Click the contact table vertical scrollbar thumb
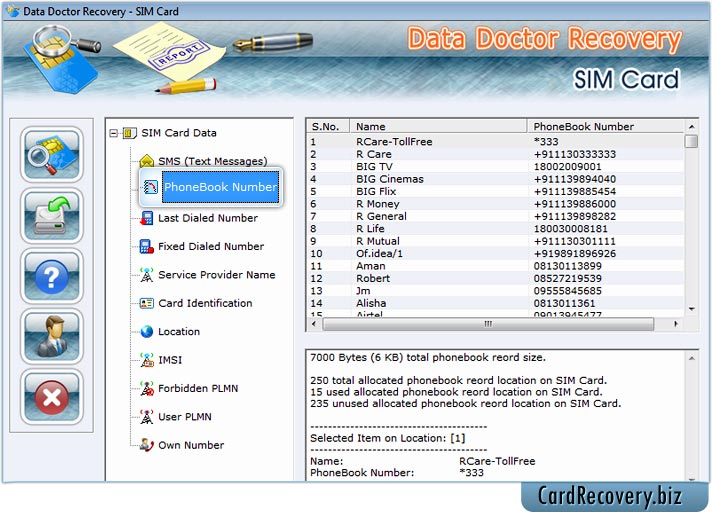 pos(691,141)
